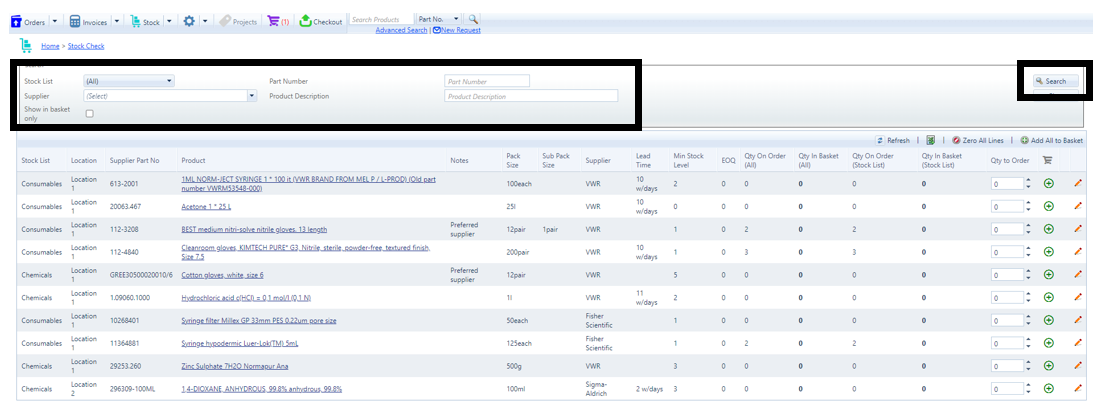Add Syringe hypodermic Luer-Lok row to basket
The height and width of the screenshot is (412, 1102).
point(1049,343)
